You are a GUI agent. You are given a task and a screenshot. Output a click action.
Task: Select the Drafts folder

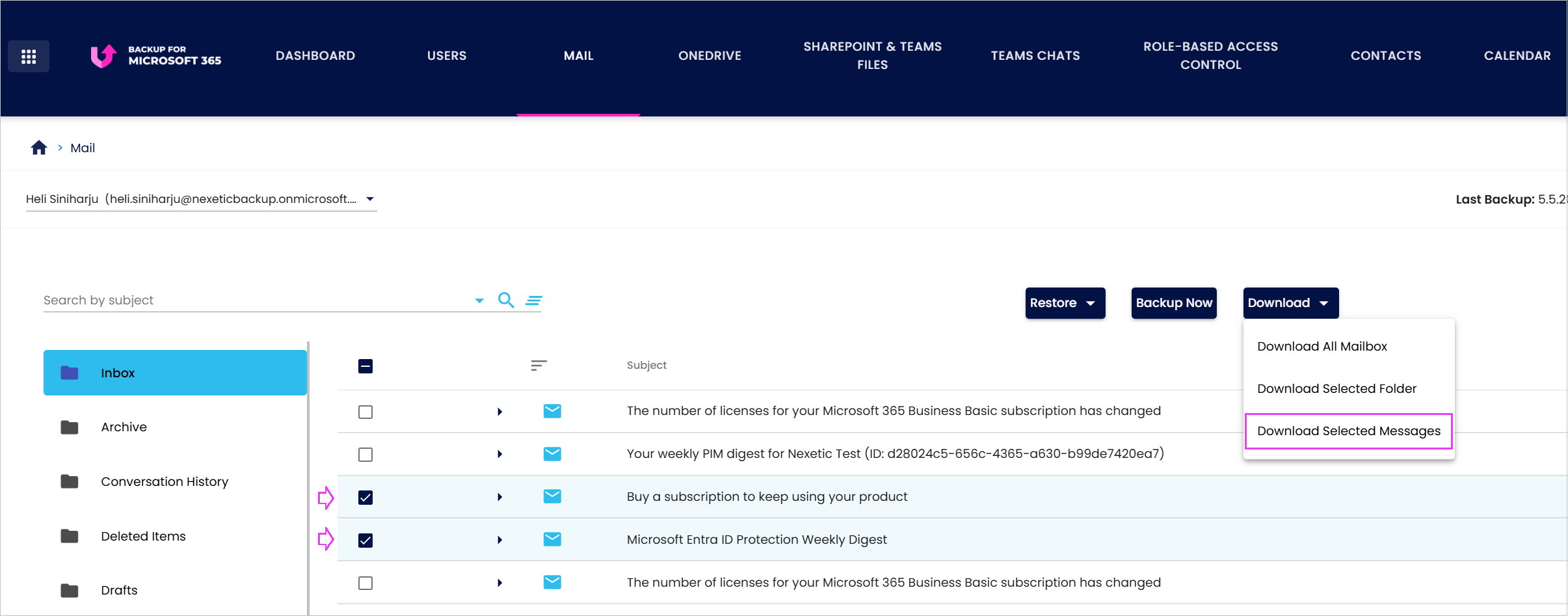175,591
